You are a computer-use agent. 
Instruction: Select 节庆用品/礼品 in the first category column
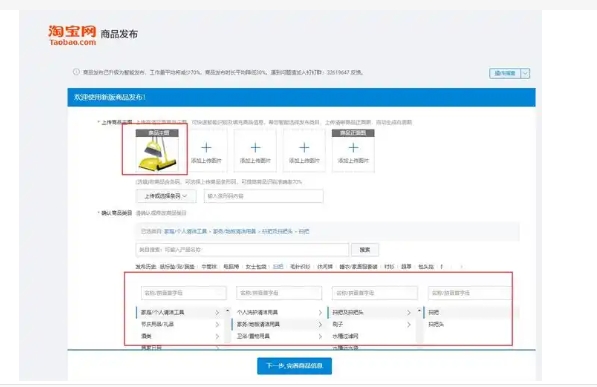157,324
